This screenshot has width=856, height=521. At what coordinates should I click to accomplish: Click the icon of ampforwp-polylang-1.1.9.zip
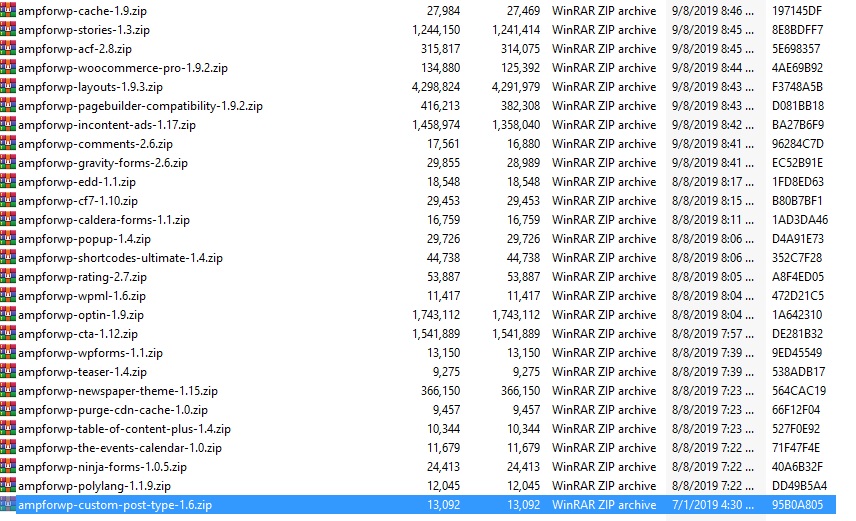8,486
